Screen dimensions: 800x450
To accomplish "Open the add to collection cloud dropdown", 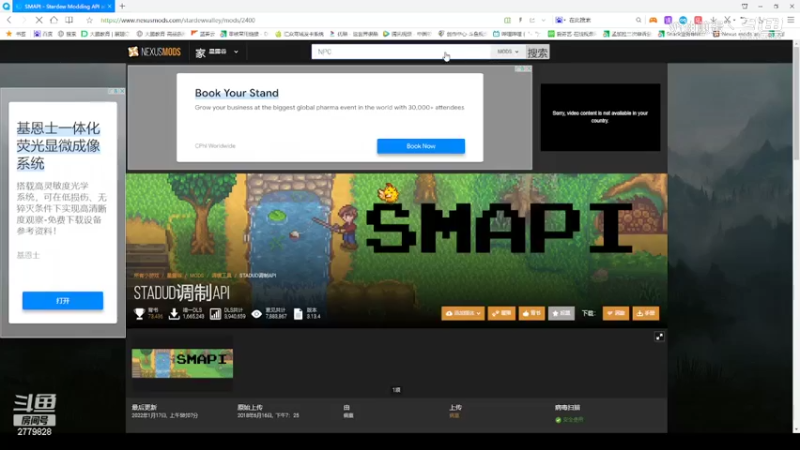I will point(463,313).
